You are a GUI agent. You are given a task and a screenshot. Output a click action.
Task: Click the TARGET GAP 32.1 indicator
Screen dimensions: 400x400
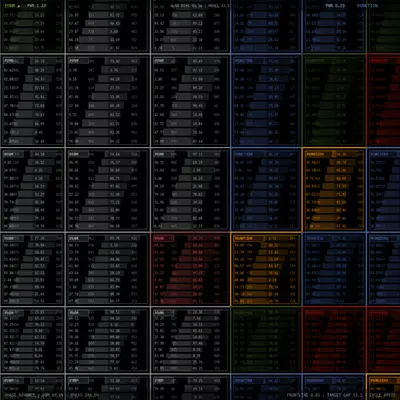[x=344, y=395]
